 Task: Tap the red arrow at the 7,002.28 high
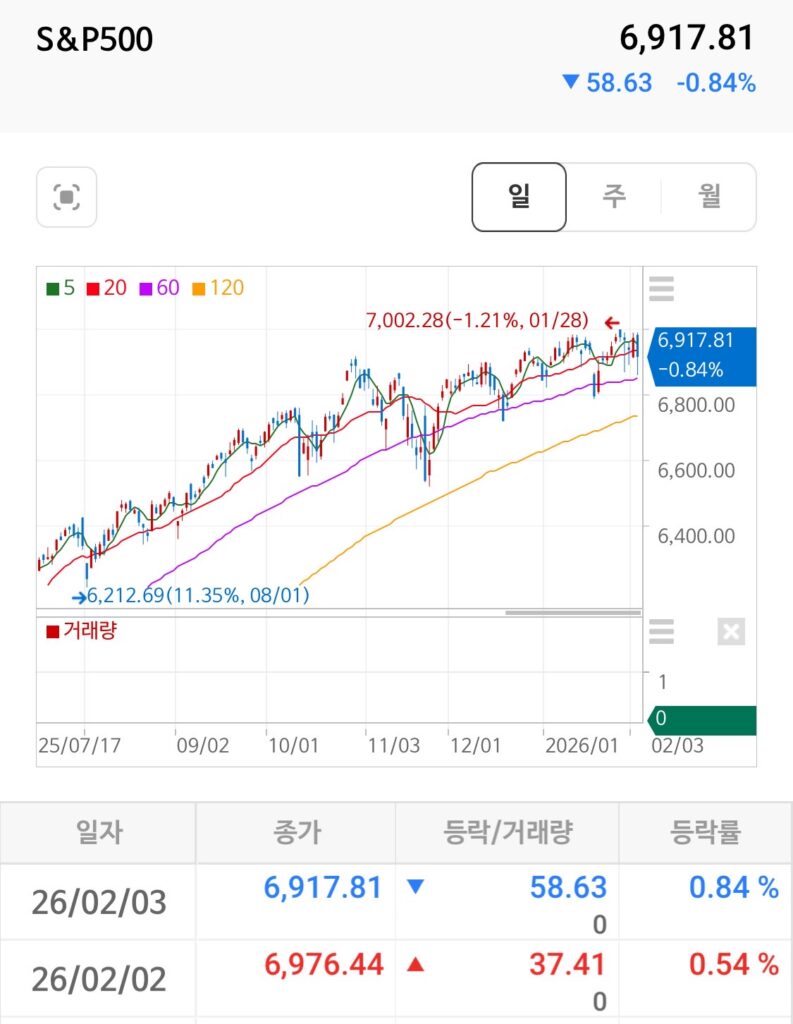(612, 322)
